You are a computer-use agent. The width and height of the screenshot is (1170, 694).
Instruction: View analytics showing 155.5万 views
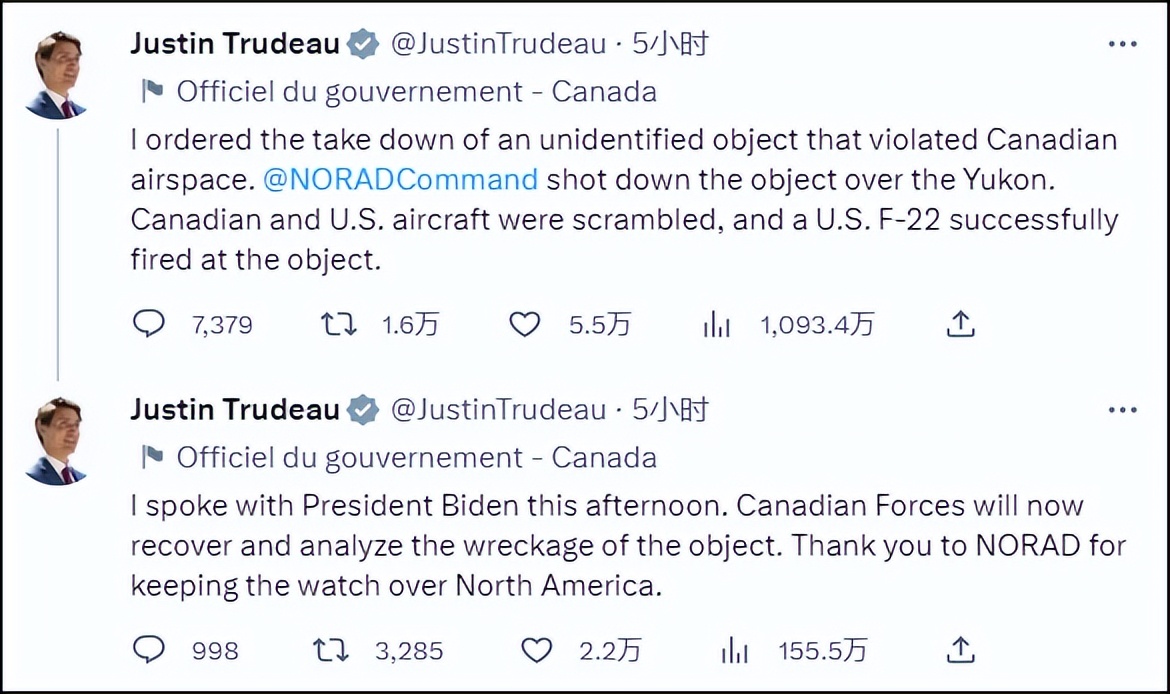point(735,650)
